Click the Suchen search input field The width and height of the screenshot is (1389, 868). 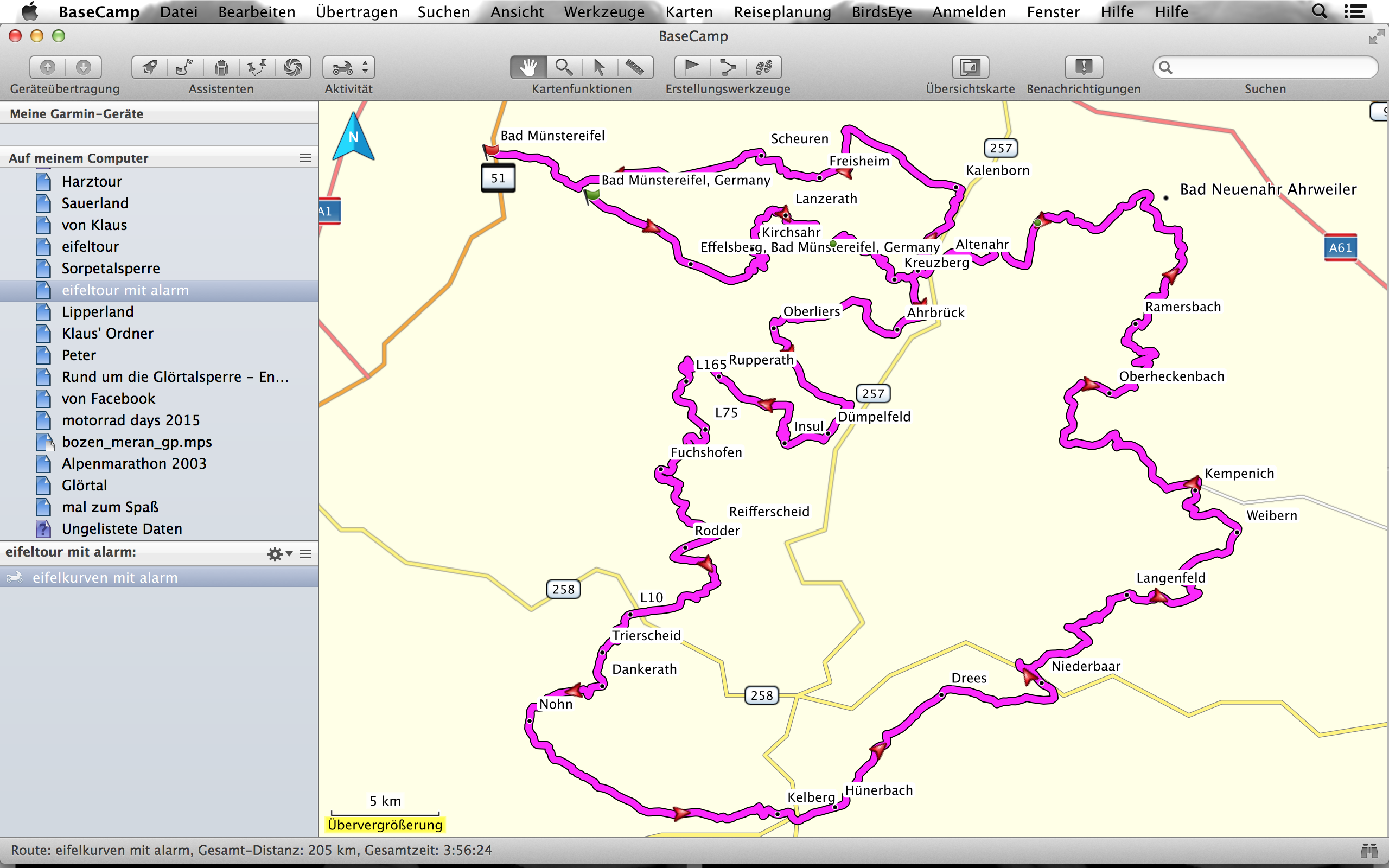pyautogui.click(x=1271, y=68)
